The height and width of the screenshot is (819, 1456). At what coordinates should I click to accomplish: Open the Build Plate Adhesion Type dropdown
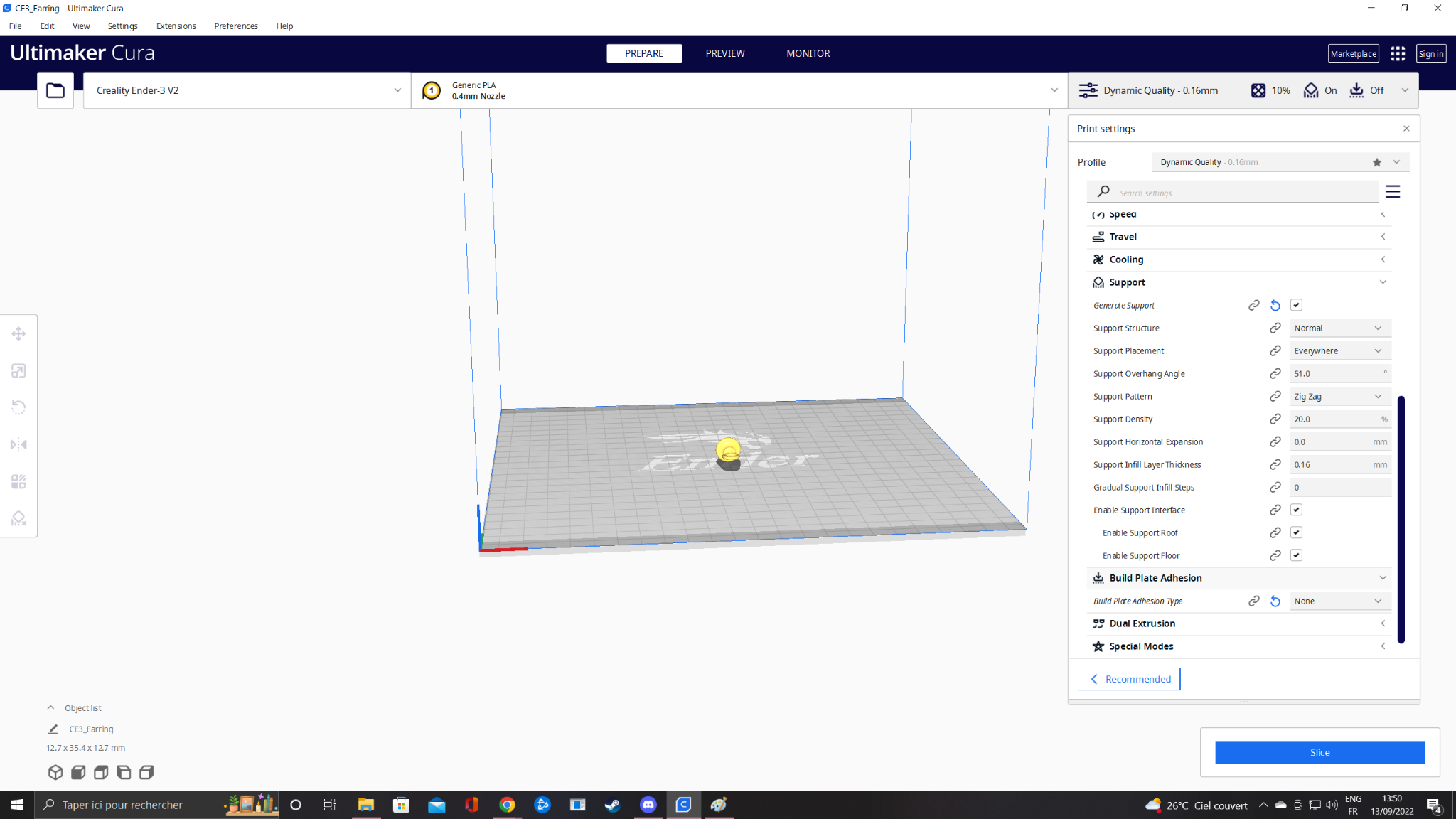tap(1339, 601)
